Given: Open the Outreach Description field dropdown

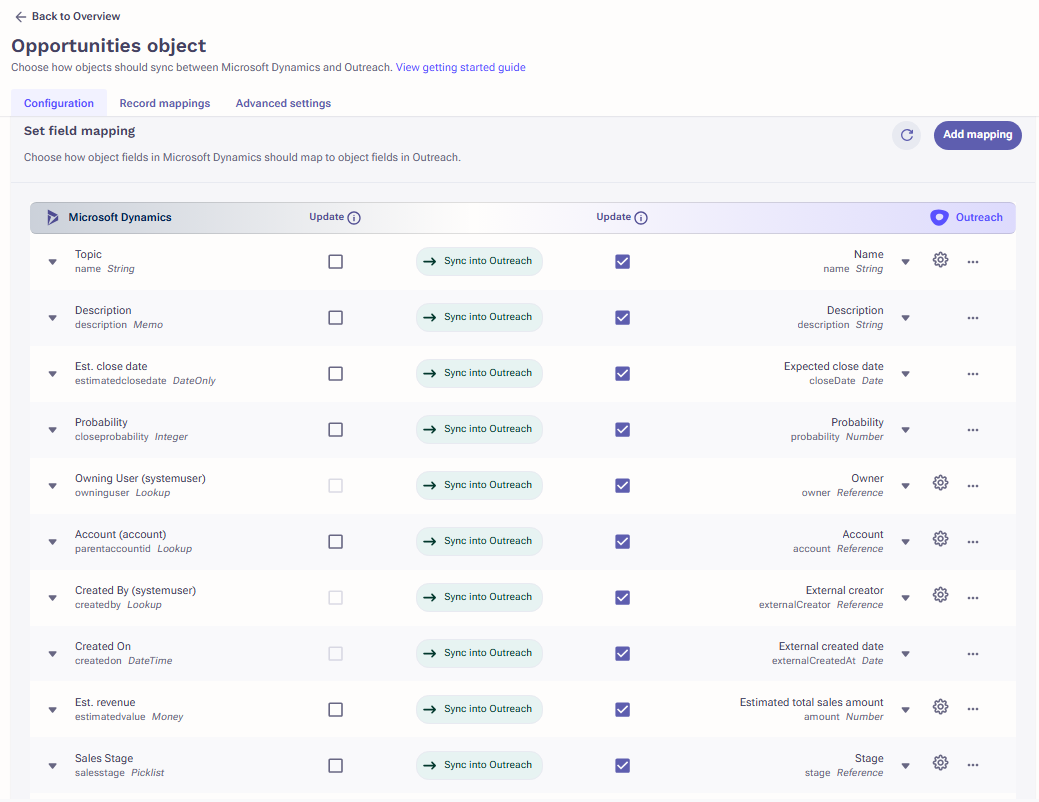Looking at the screenshot, I should [x=906, y=318].
